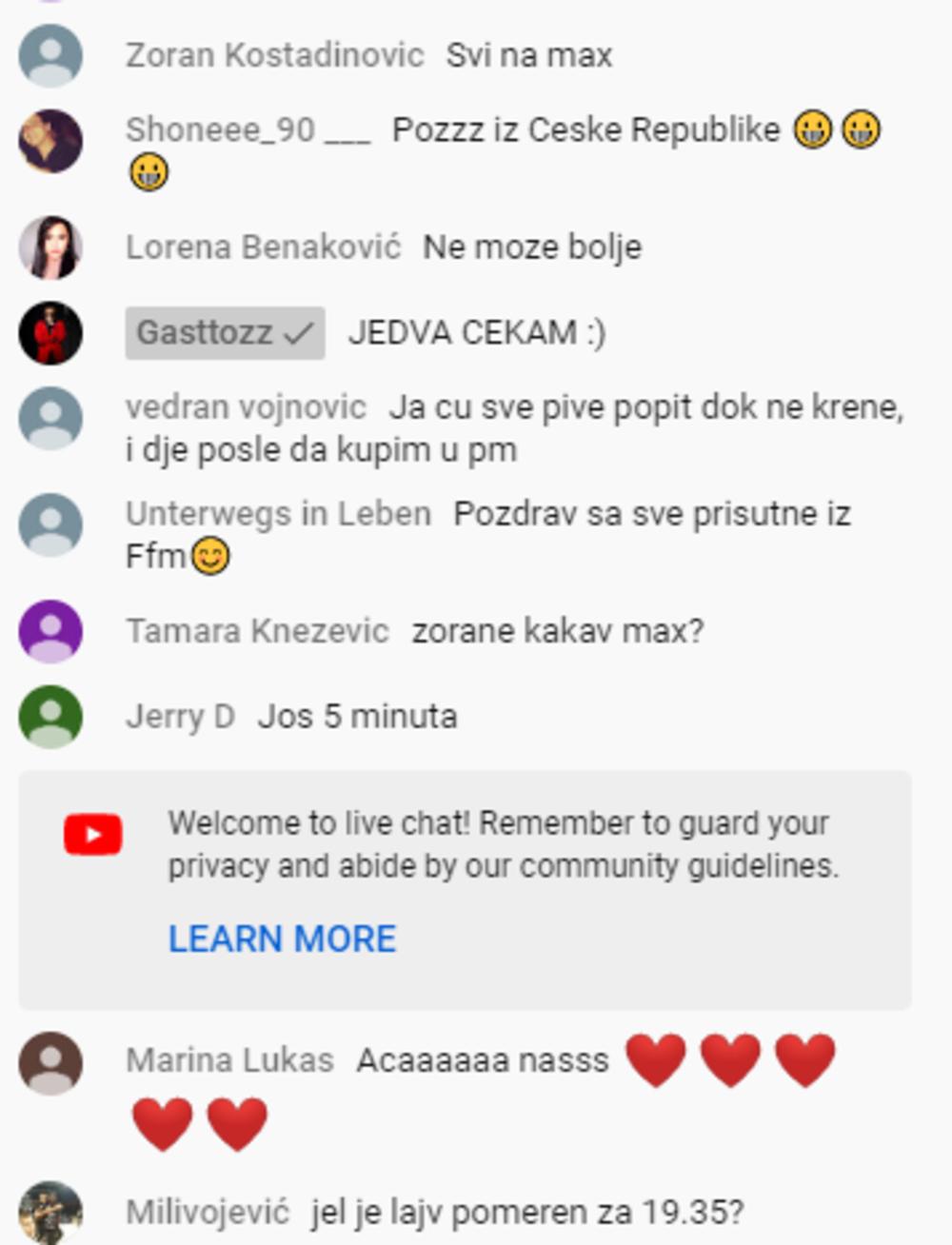The width and height of the screenshot is (952, 1245).
Task: Open Tamara Knezevic's purple avatar
Action: coord(50,631)
